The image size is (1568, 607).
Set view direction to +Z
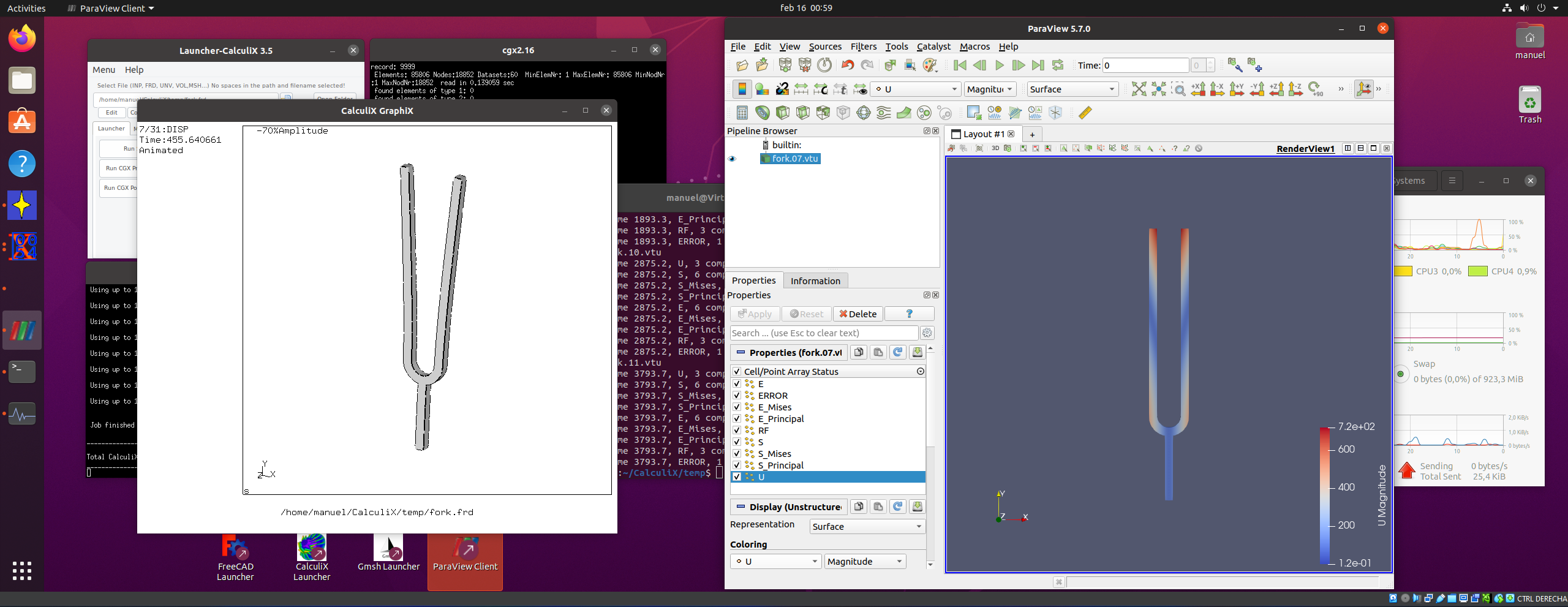(x=1276, y=89)
